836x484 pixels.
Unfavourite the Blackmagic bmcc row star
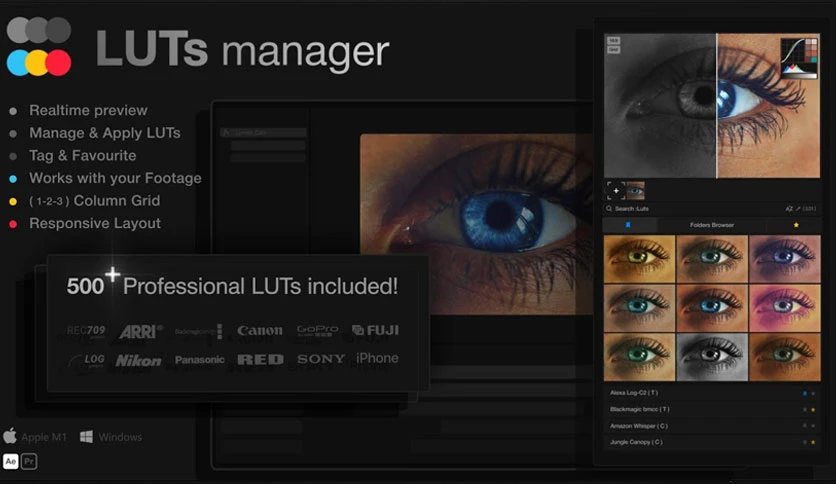pos(813,410)
